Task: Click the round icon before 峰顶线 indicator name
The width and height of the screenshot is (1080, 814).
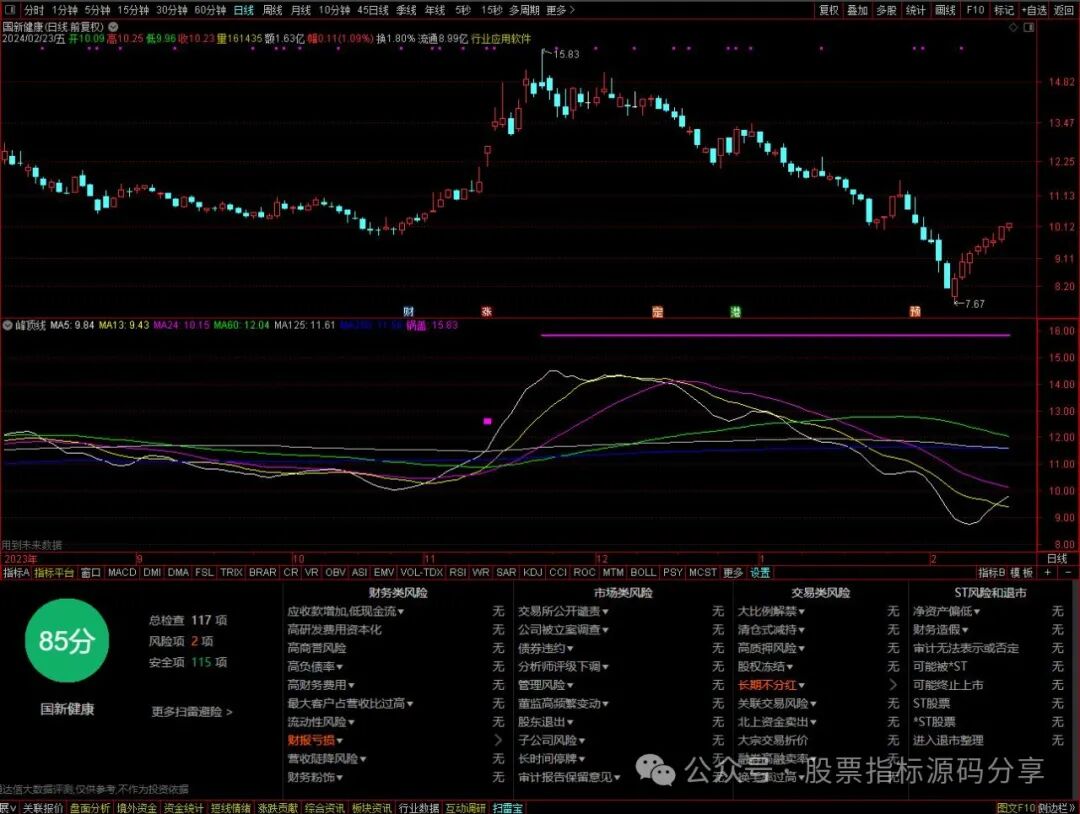Action: 8,324
